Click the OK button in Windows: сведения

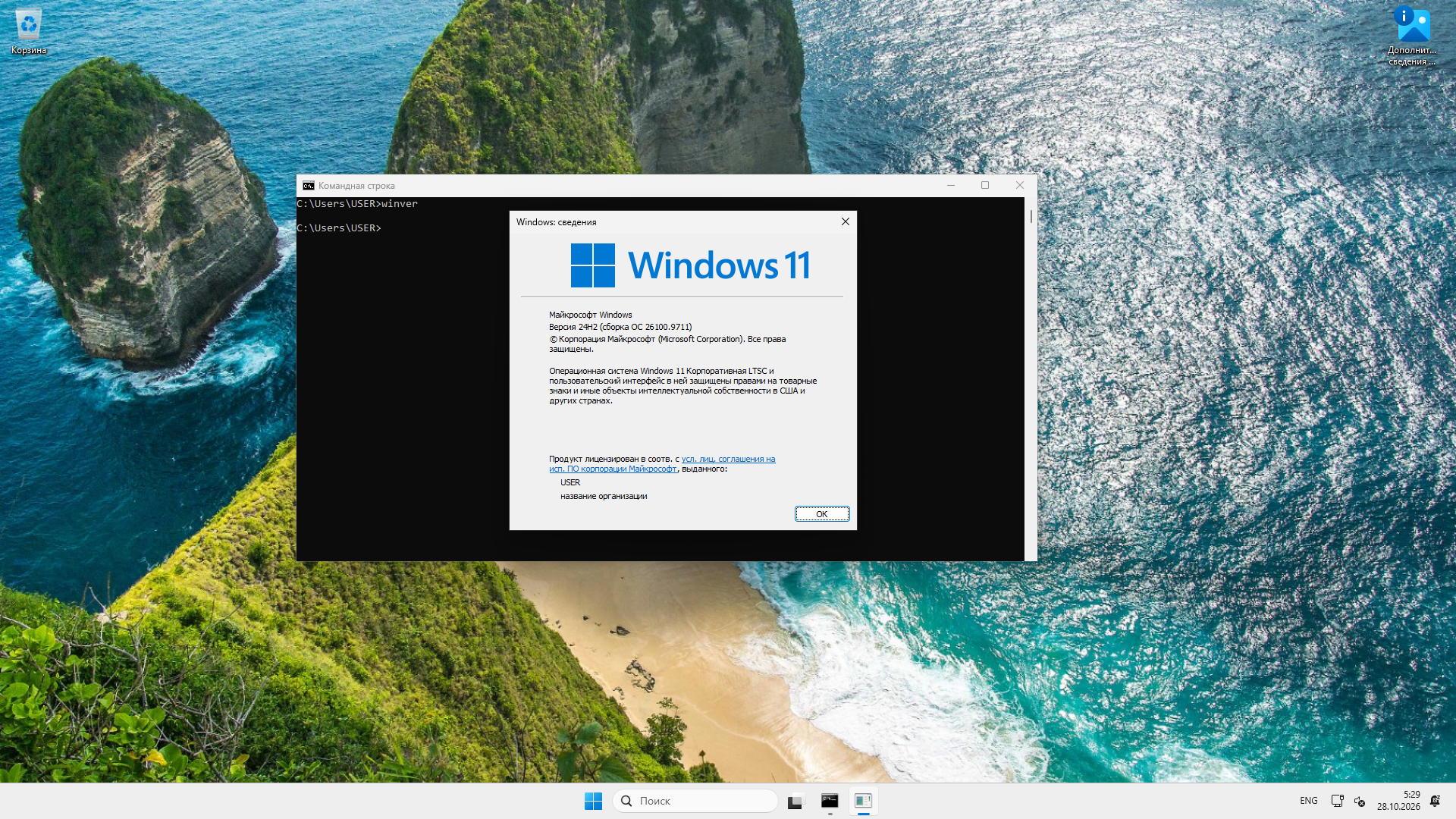click(822, 514)
